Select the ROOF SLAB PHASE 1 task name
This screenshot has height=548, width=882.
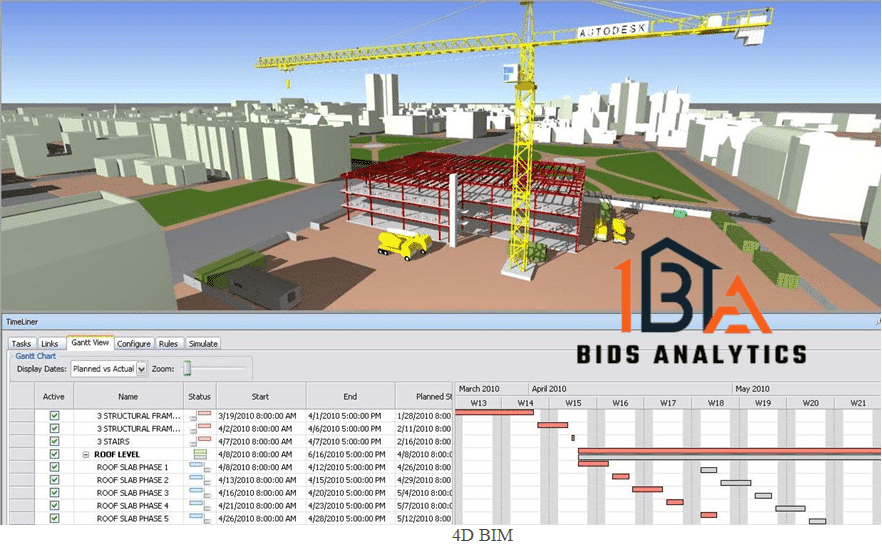pos(133,467)
